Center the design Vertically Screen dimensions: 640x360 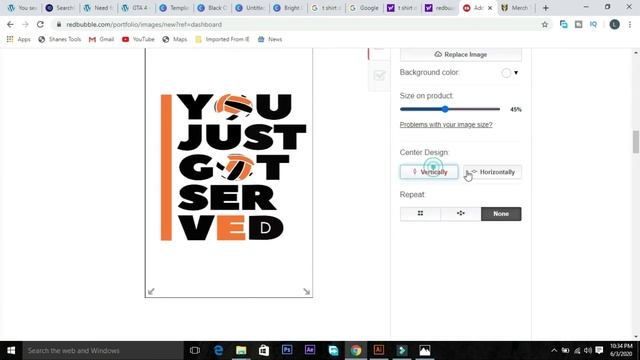429,172
